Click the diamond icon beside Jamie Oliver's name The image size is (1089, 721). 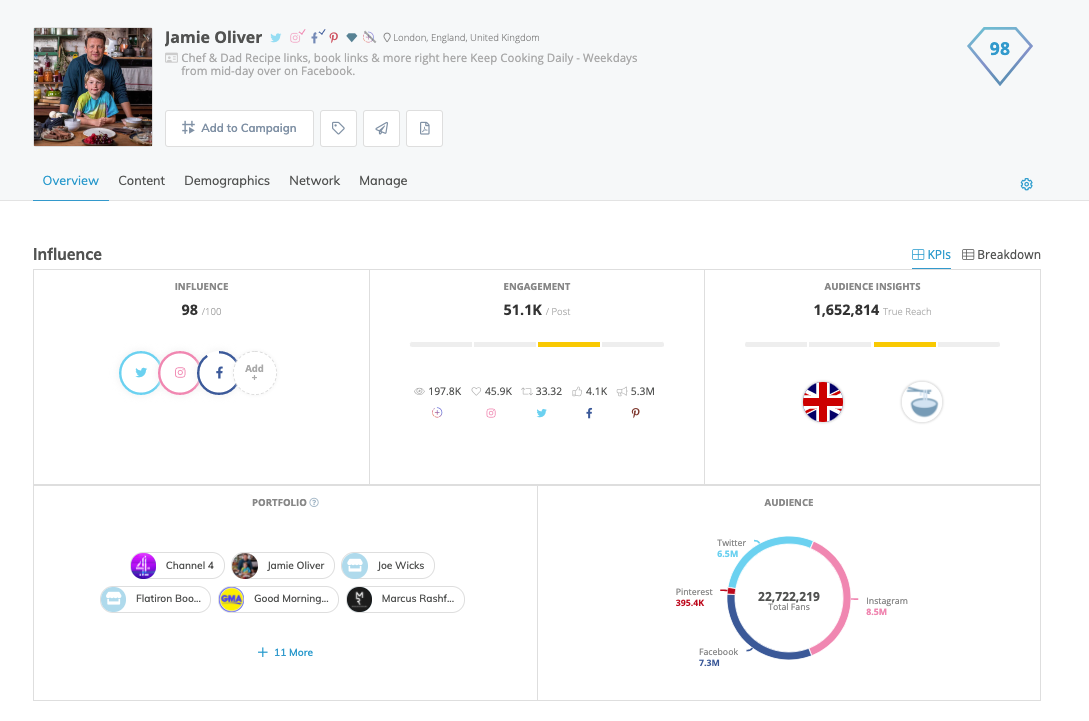click(352, 38)
